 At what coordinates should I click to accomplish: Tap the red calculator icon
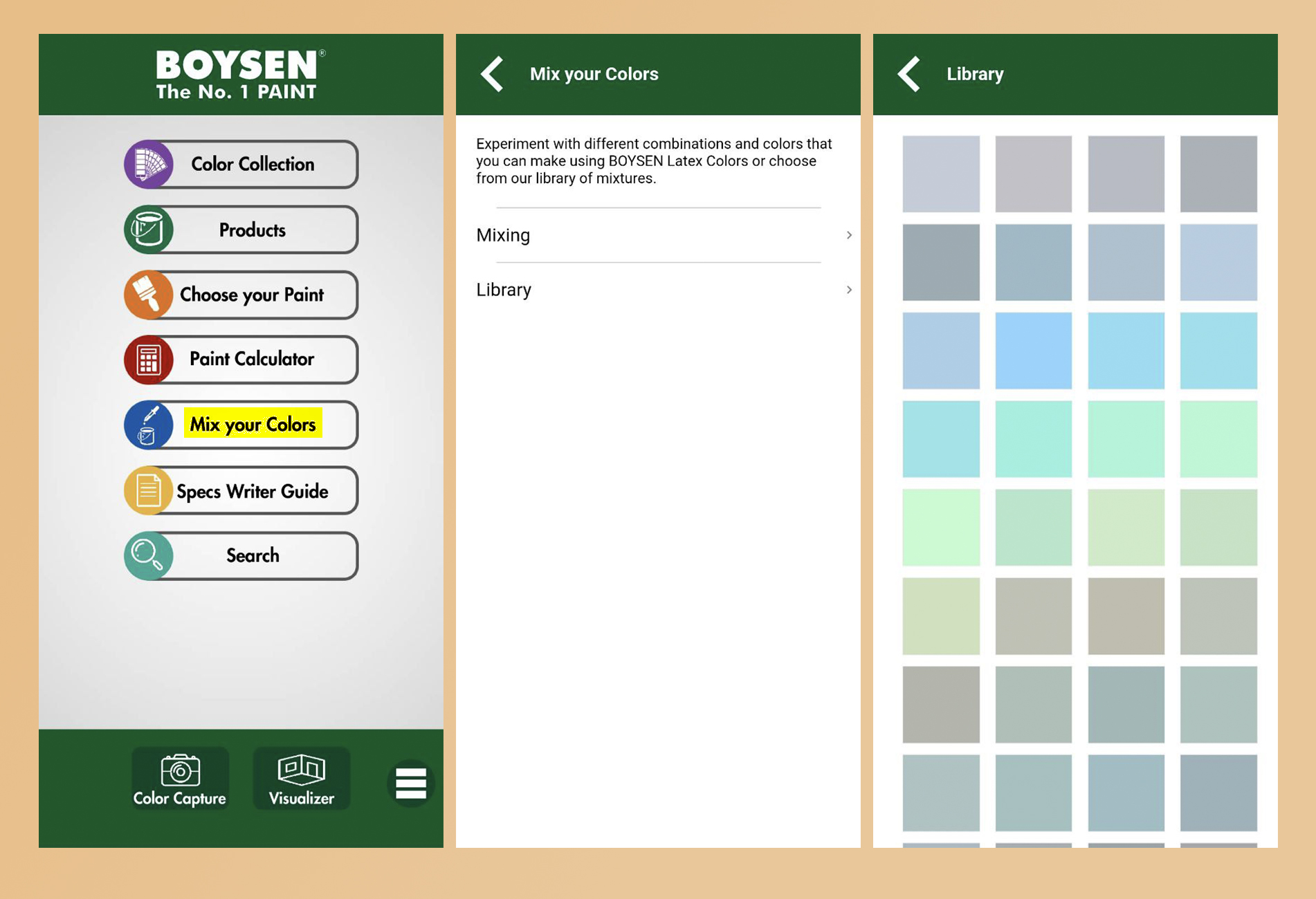[149, 360]
